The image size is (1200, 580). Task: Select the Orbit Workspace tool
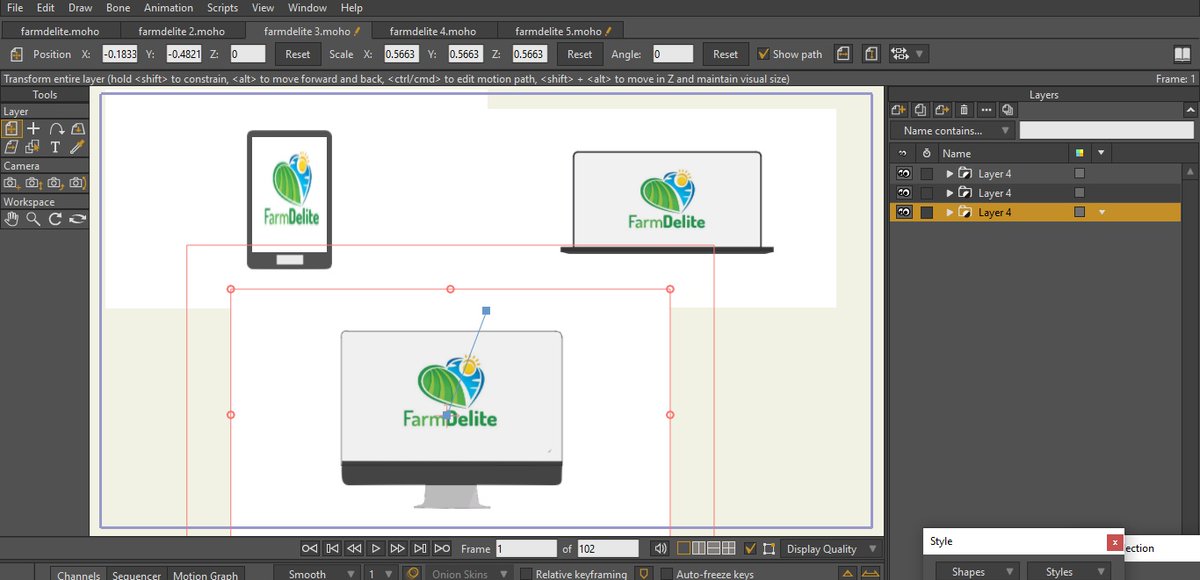(x=77, y=219)
